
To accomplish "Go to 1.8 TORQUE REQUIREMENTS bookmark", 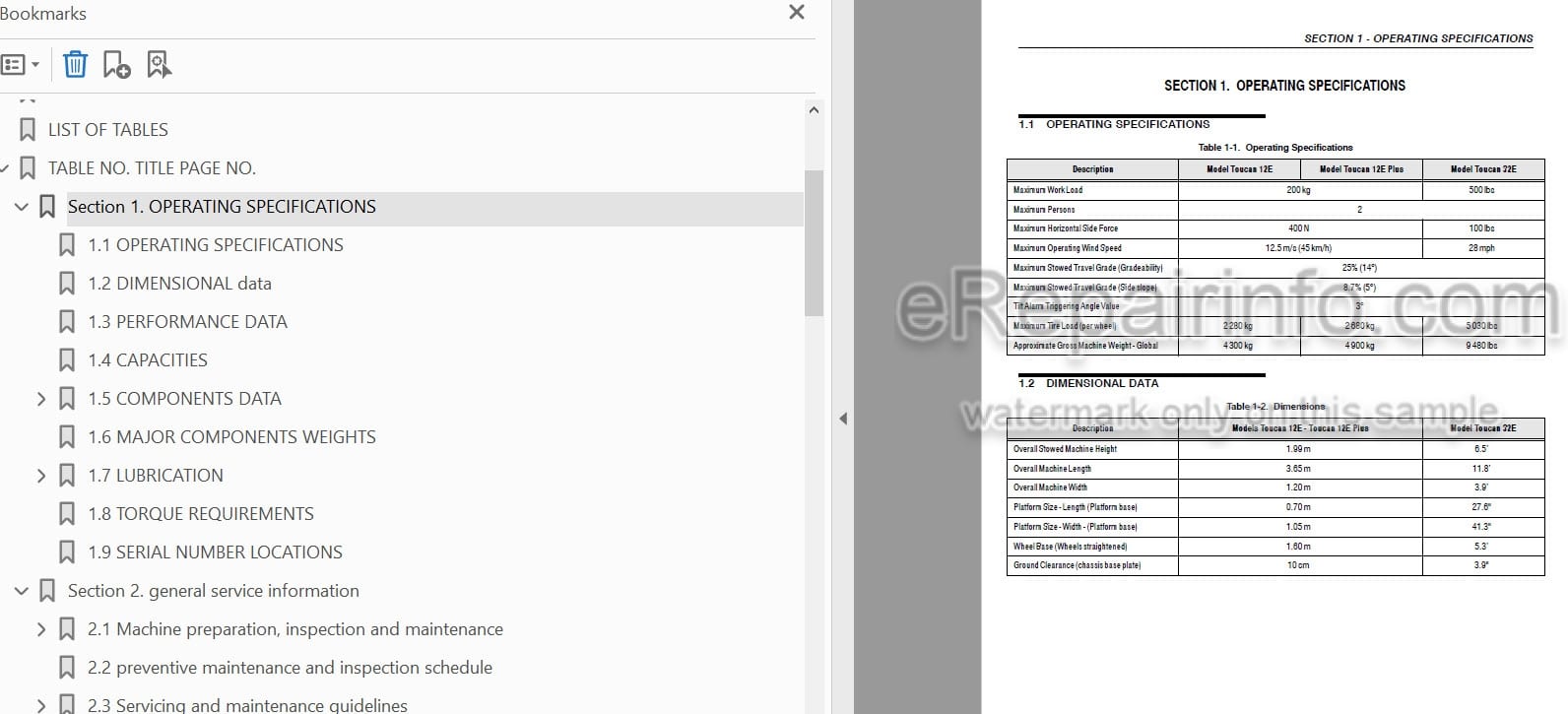I will (x=201, y=514).
